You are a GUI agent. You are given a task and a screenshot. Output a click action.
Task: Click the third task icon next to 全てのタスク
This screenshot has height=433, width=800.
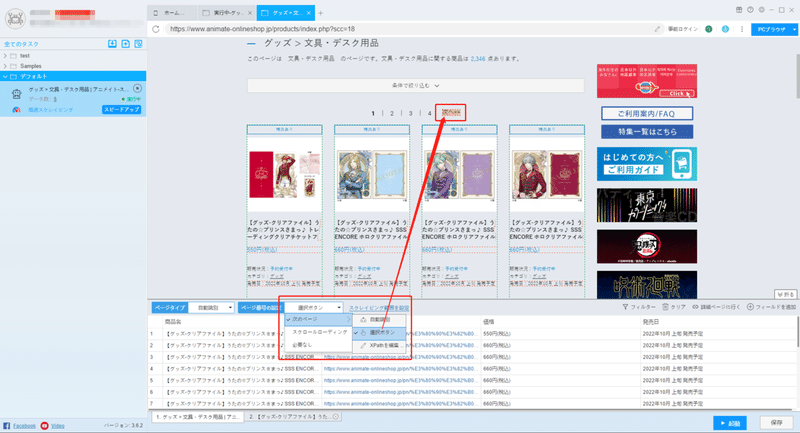click(x=138, y=44)
